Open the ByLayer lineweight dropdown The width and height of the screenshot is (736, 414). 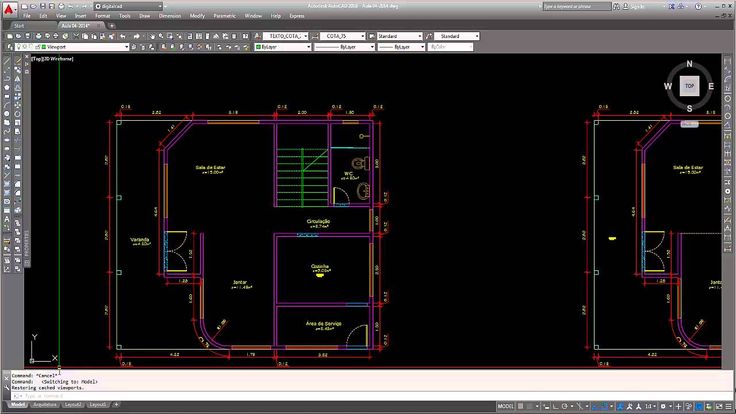401,47
